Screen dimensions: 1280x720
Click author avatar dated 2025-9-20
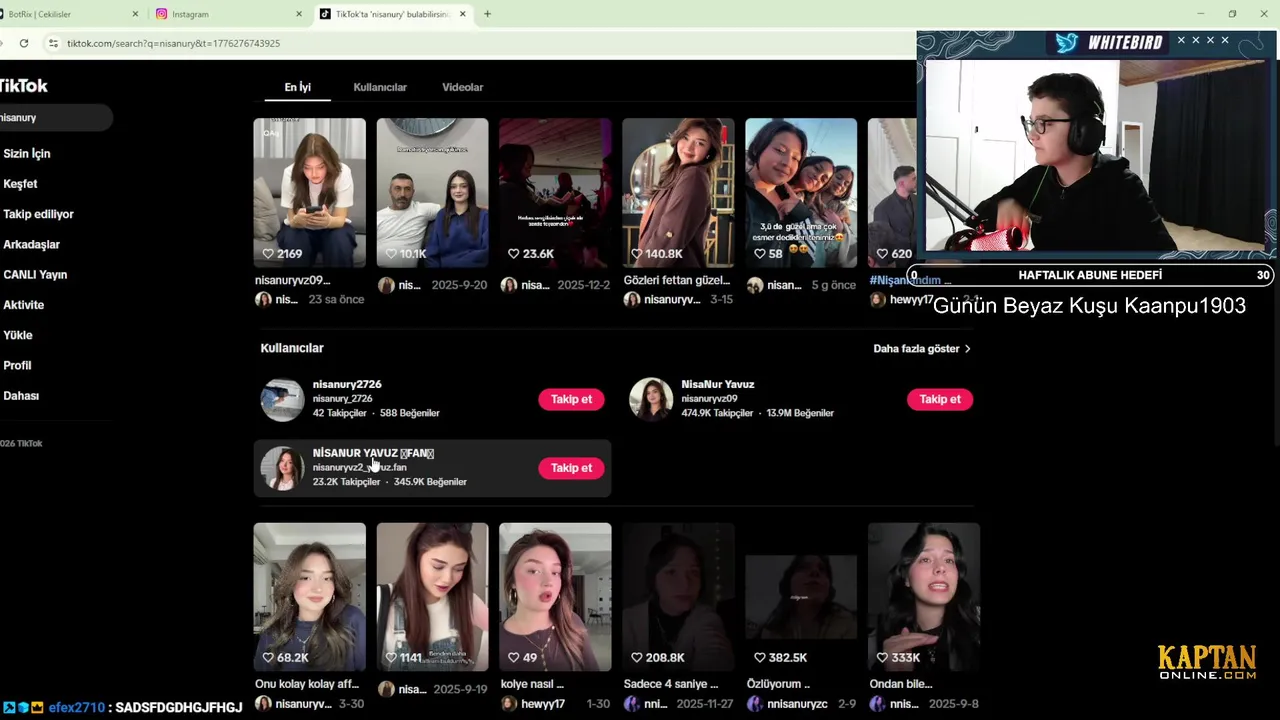386,285
